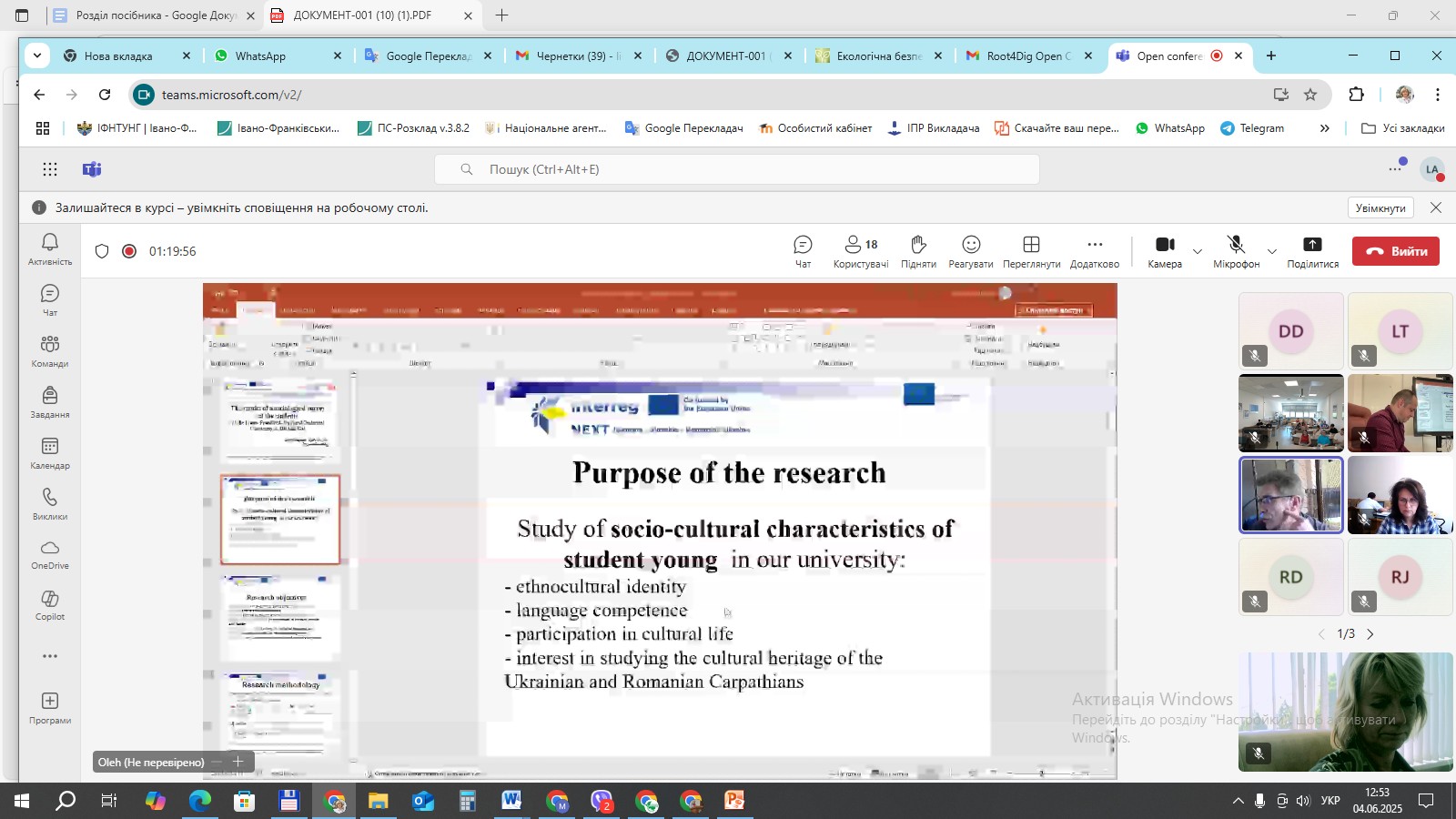Expand microphone options dropdown arrow

[1272, 251]
